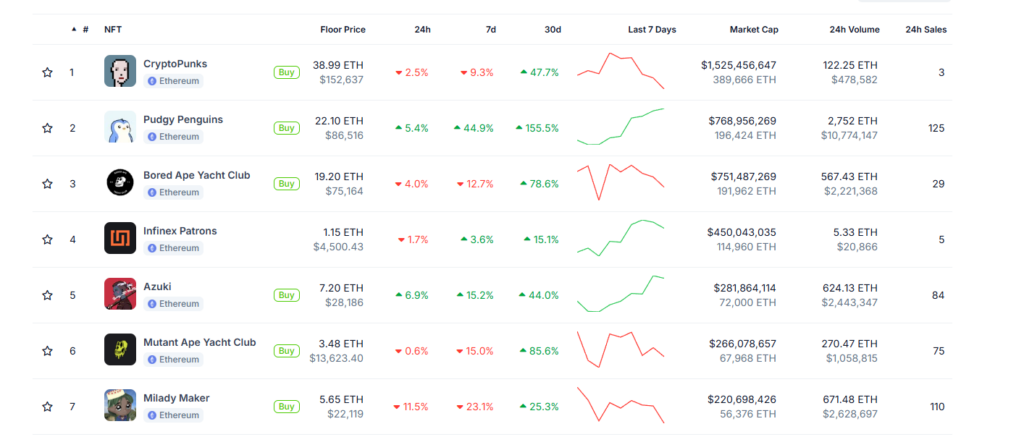The width and height of the screenshot is (1024, 437).
Task: Click Bored Ape floor price 19.20 ETH
Action: pyautogui.click(x=338, y=176)
